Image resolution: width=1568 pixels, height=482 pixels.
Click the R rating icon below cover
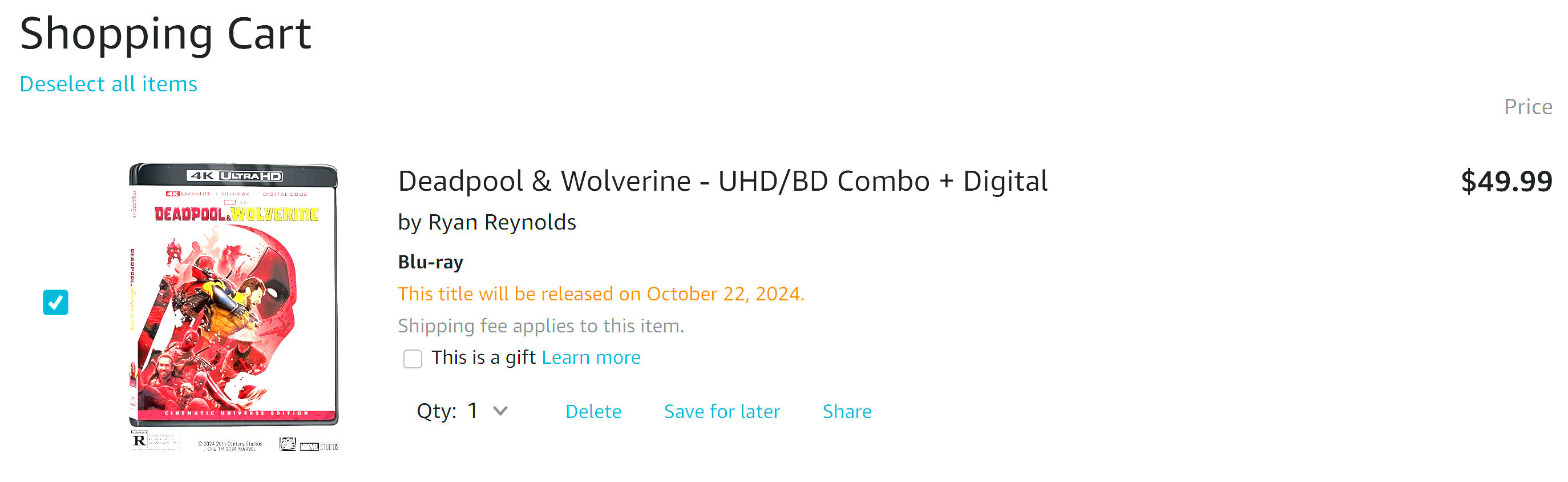[139, 440]
